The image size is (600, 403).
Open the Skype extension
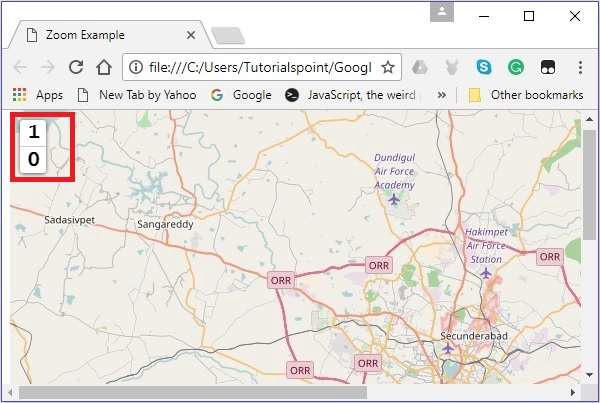tap(484, 67)
